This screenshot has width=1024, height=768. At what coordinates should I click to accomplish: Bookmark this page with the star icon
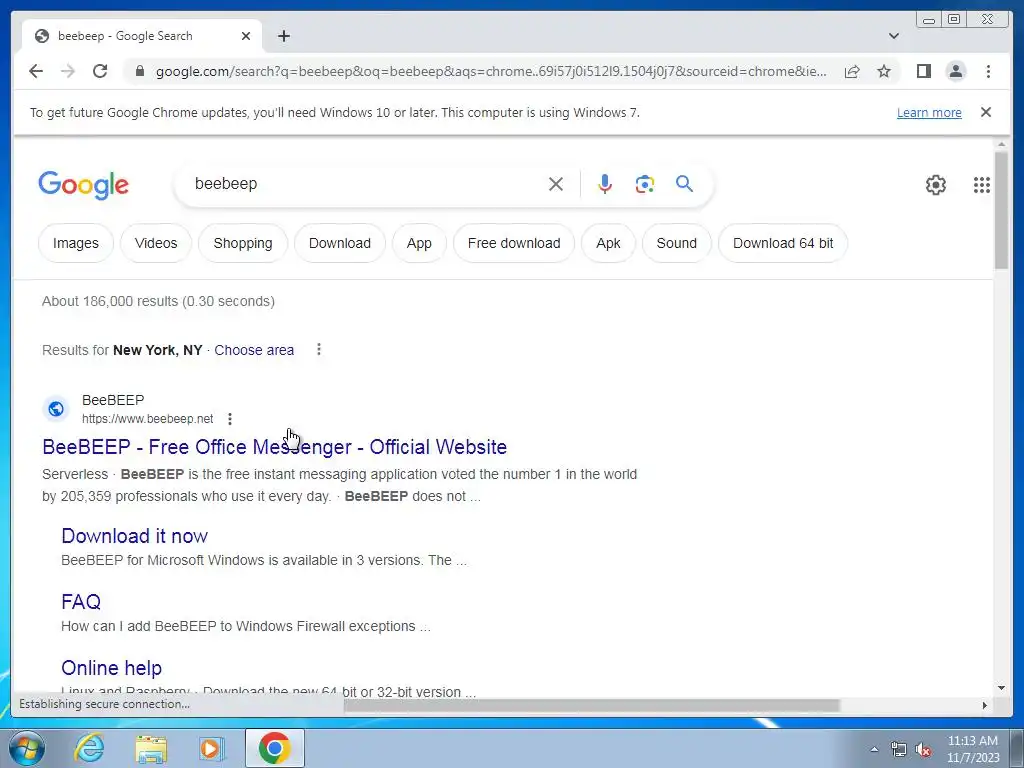(x=884, y=71)
